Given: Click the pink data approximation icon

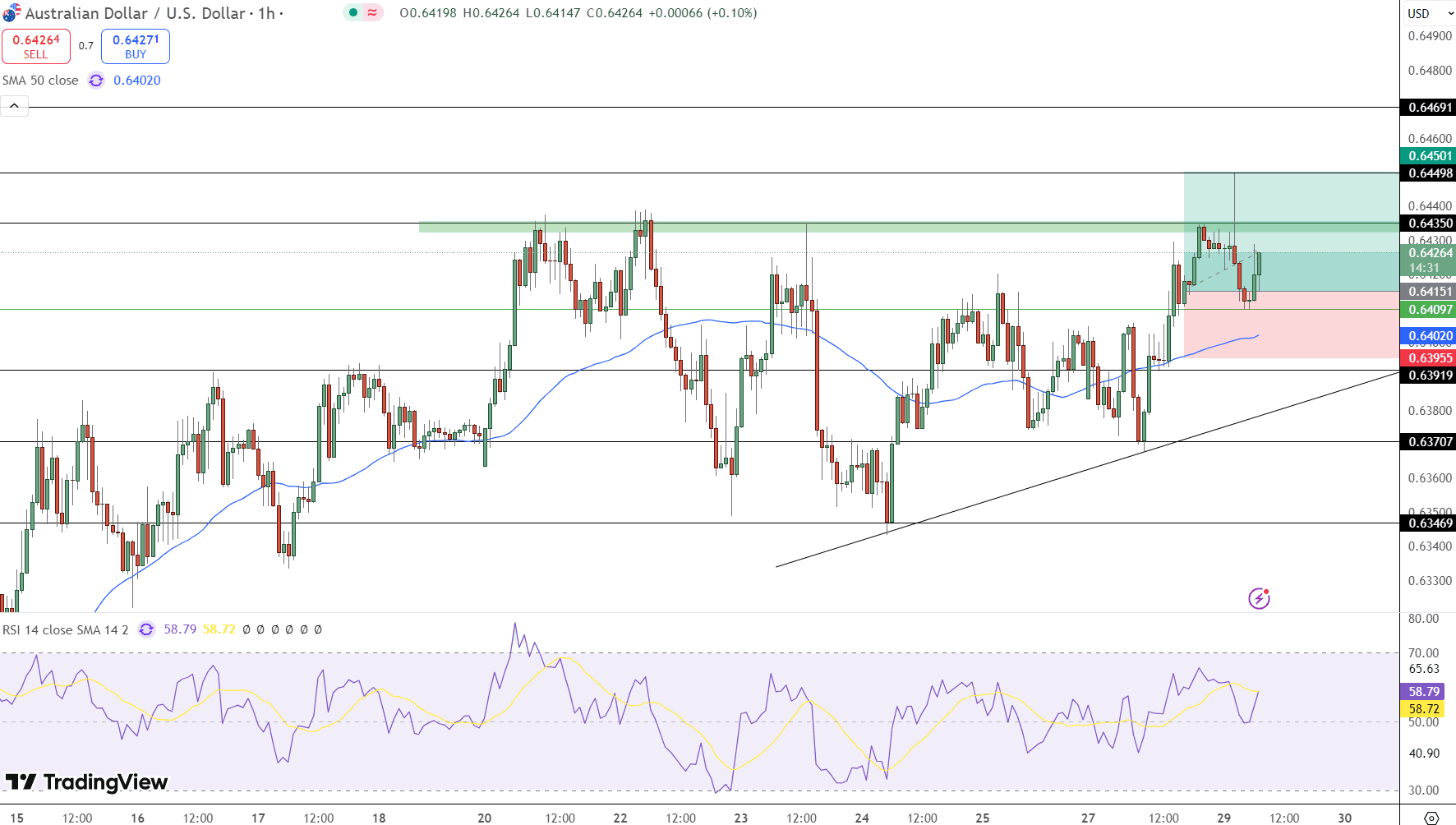Looking at the screenshot, I should [x=373, y=12].
